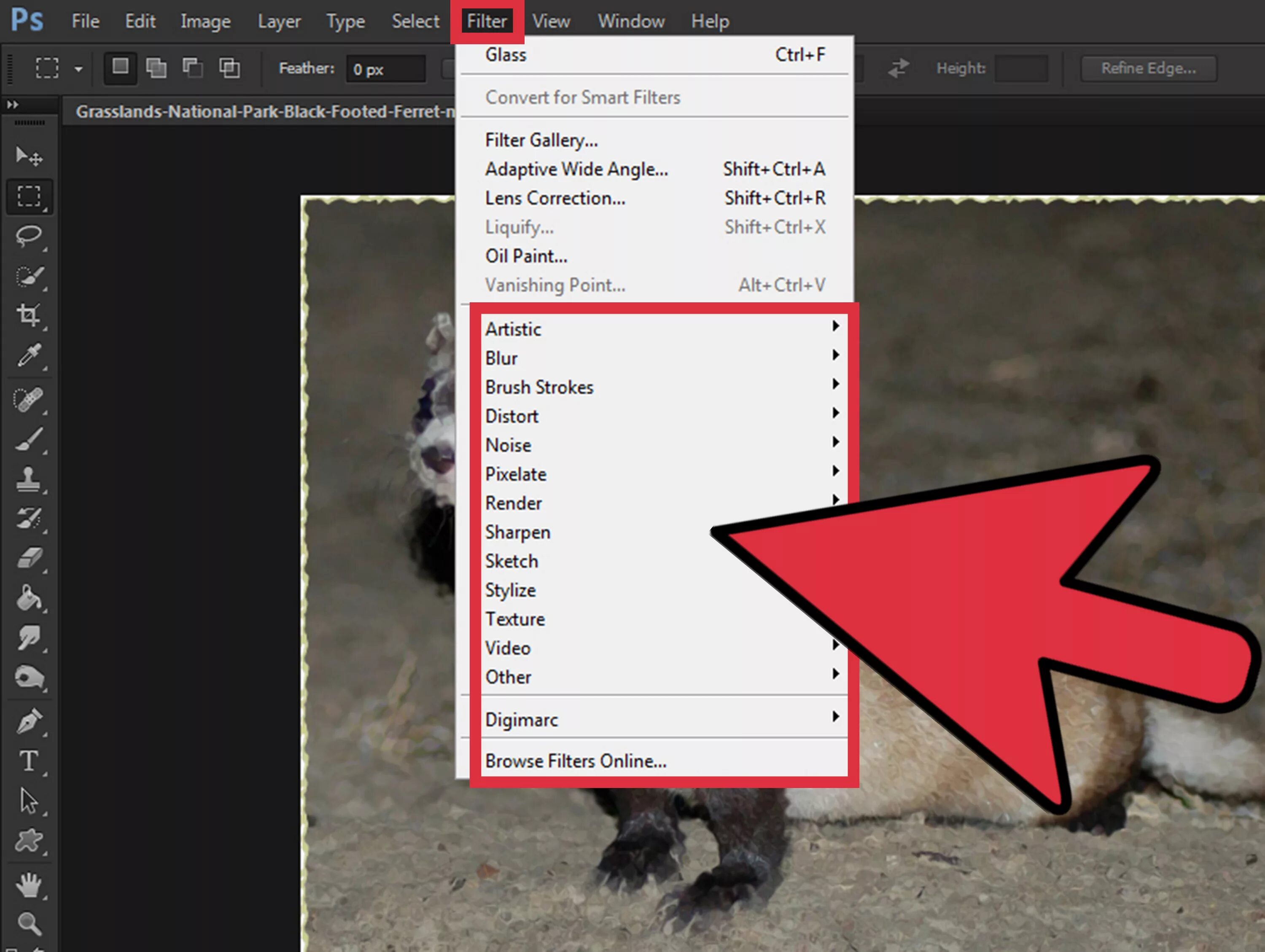Screen dimensions: 1265x952
Task: Pick the Crop tool
Action: [x=29, y=315]
